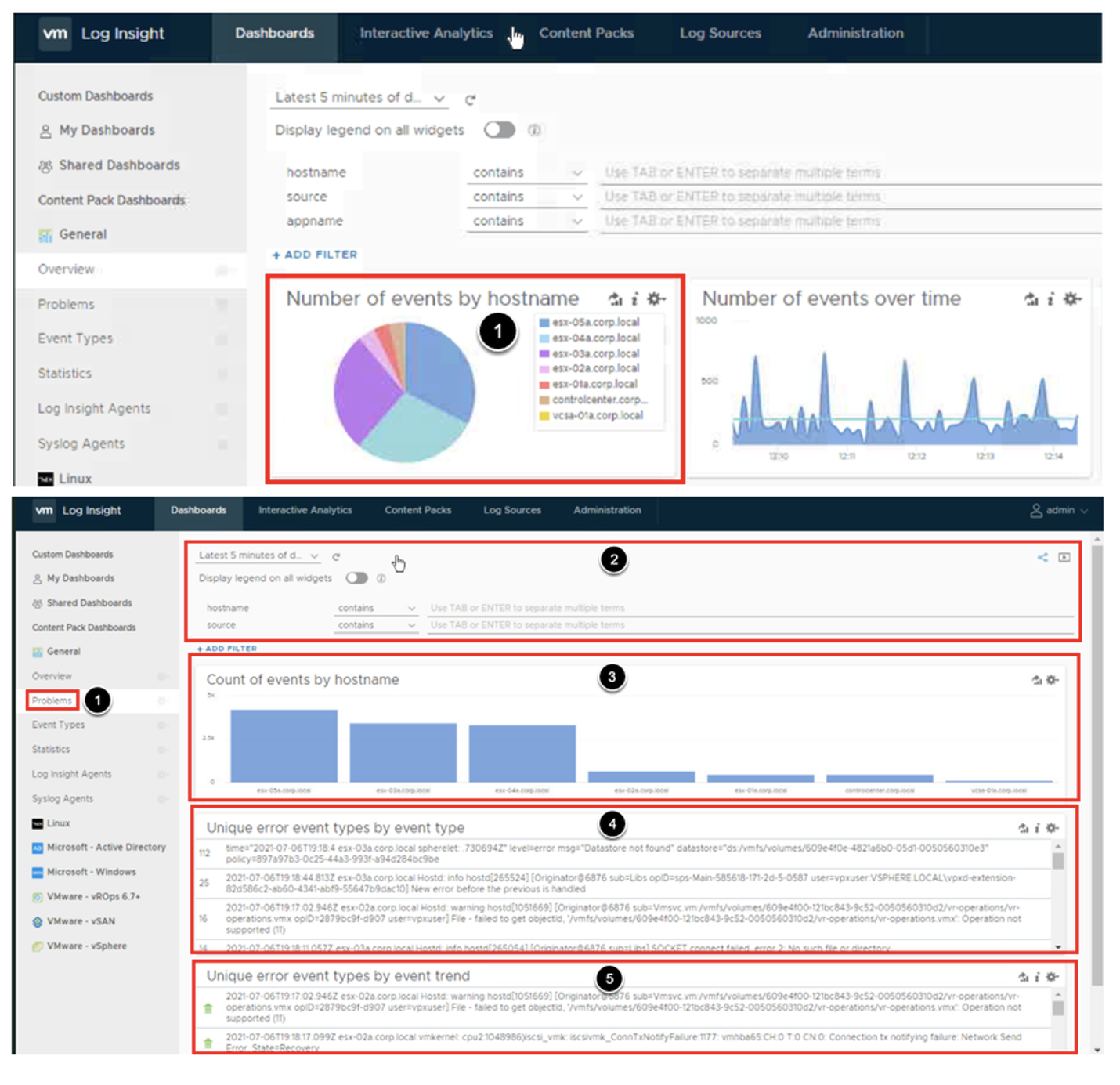Open time range dropdown in lower screenshot

click(258, 555)
